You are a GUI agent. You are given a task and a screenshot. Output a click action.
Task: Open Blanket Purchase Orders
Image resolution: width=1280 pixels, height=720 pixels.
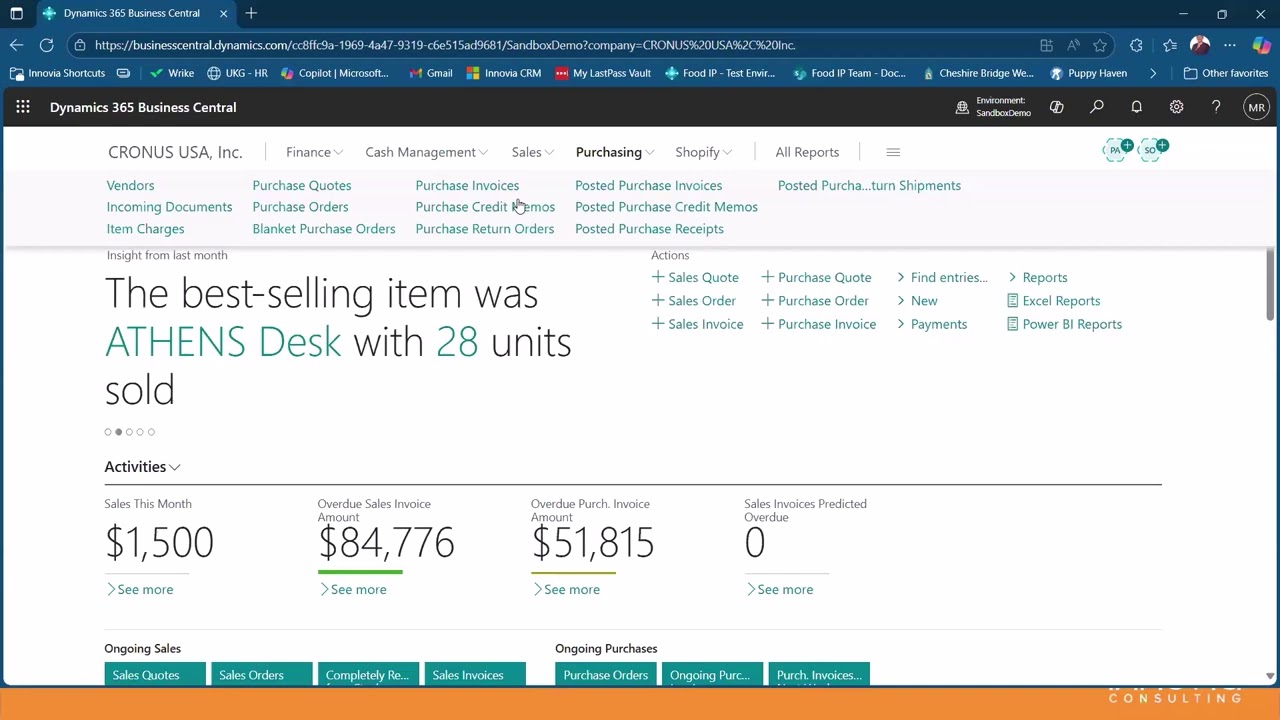[x=324, y=229]
